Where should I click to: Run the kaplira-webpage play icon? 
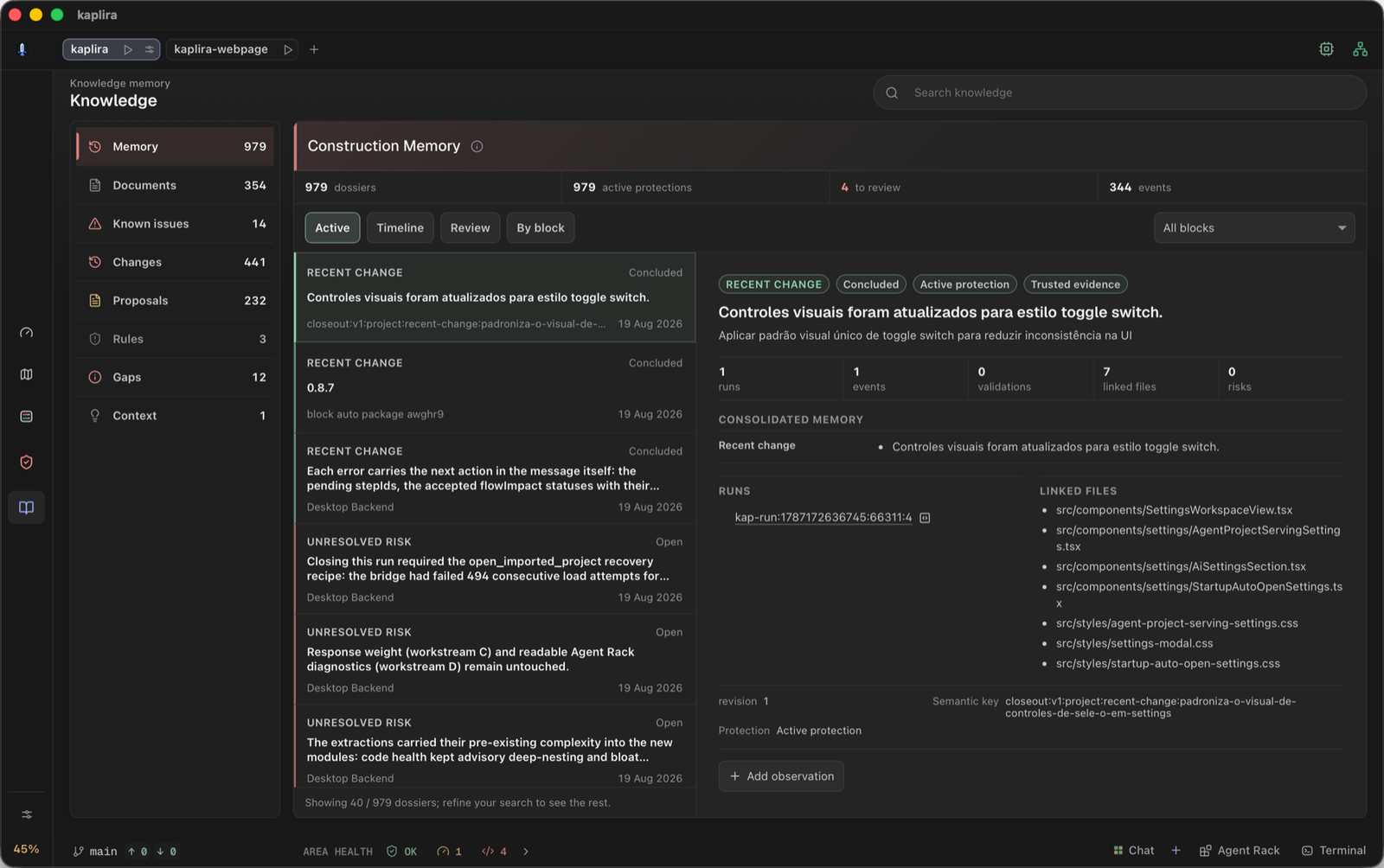point(288,49)
